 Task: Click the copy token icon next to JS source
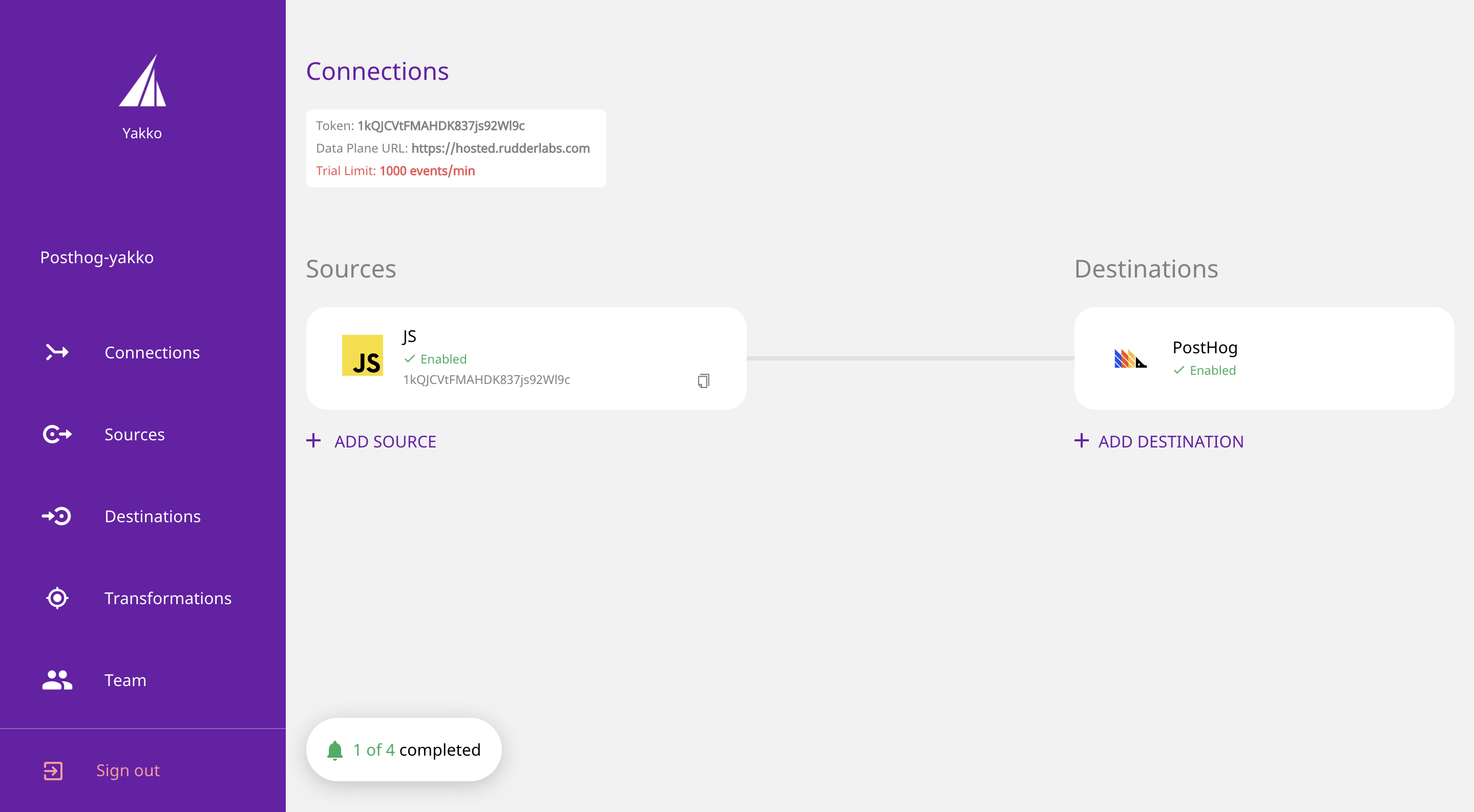[704, 380]
